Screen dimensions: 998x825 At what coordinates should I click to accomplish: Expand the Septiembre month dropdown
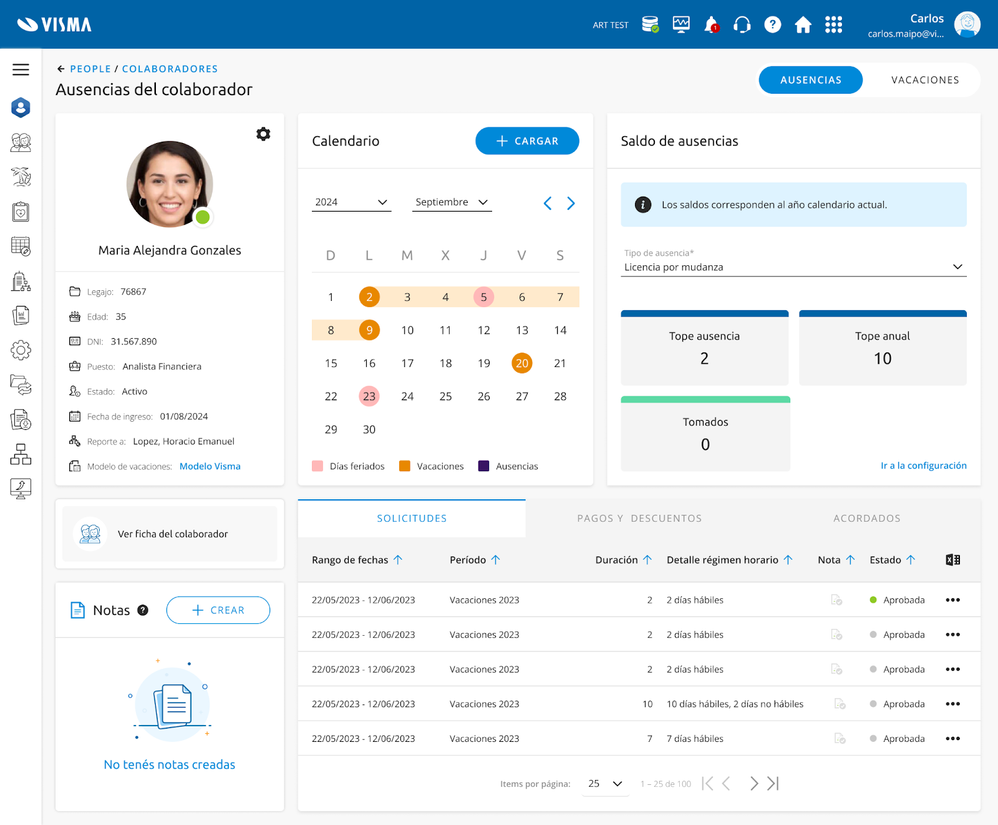pyautogui.click(x=452, y=202)
